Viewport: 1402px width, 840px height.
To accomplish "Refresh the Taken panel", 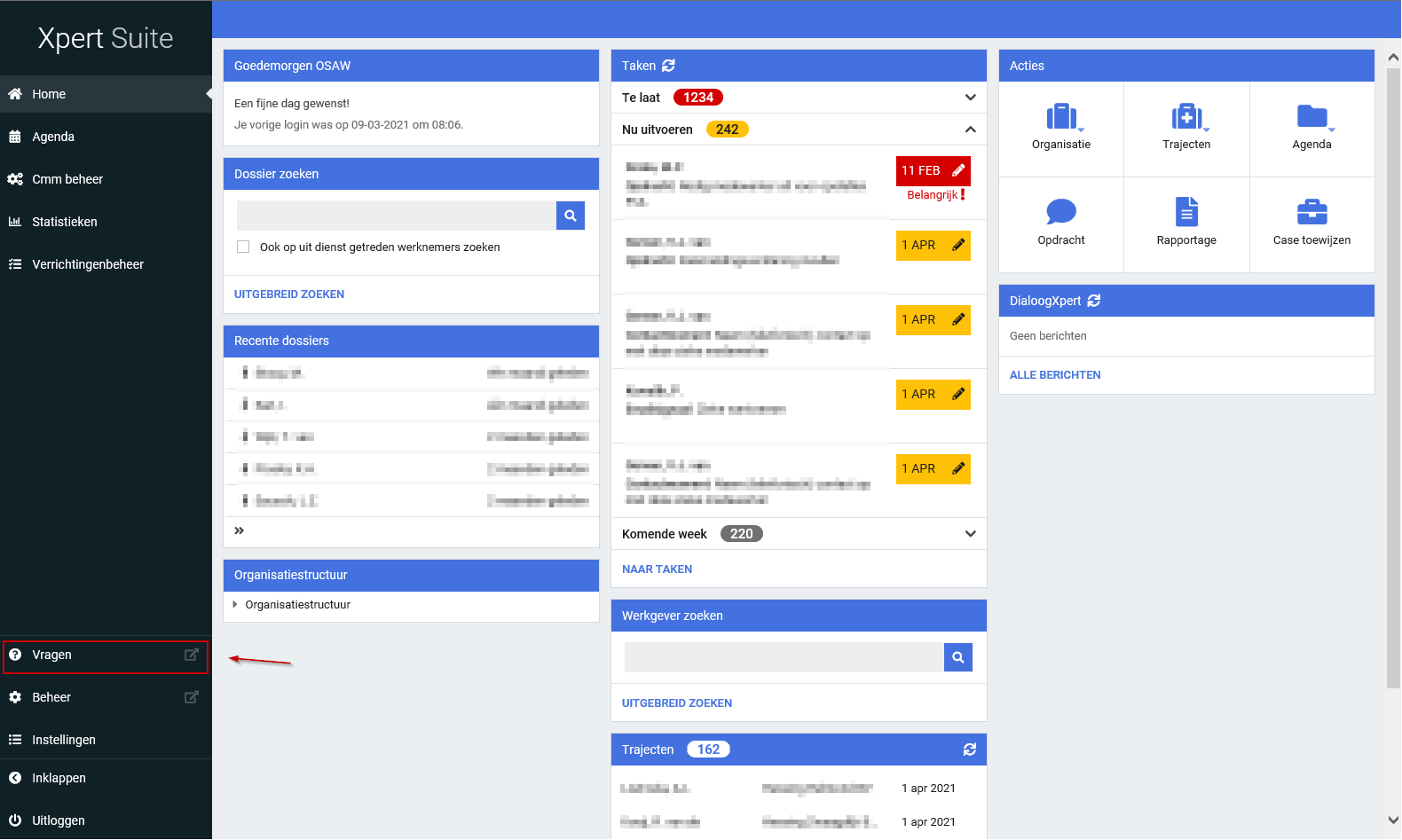I will (x=668, y=66).
